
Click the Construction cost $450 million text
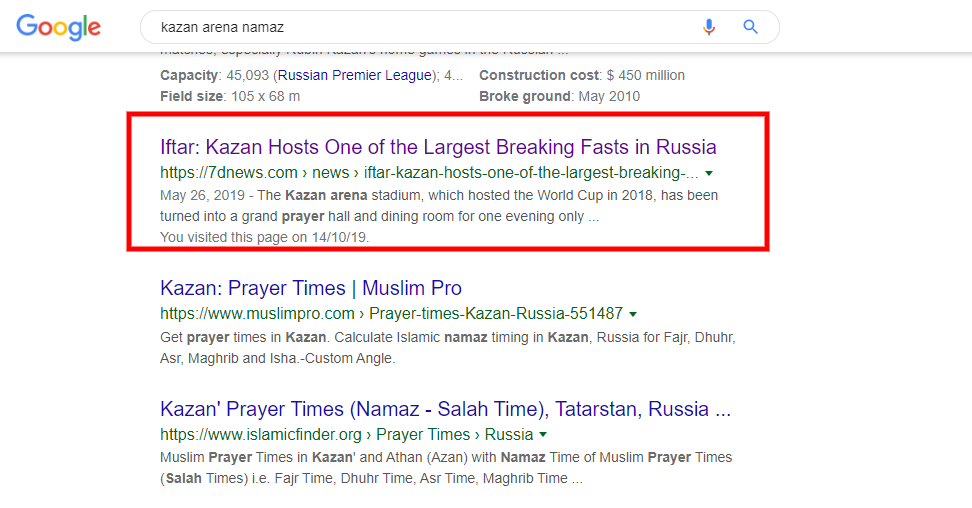[x=581, y=75]
